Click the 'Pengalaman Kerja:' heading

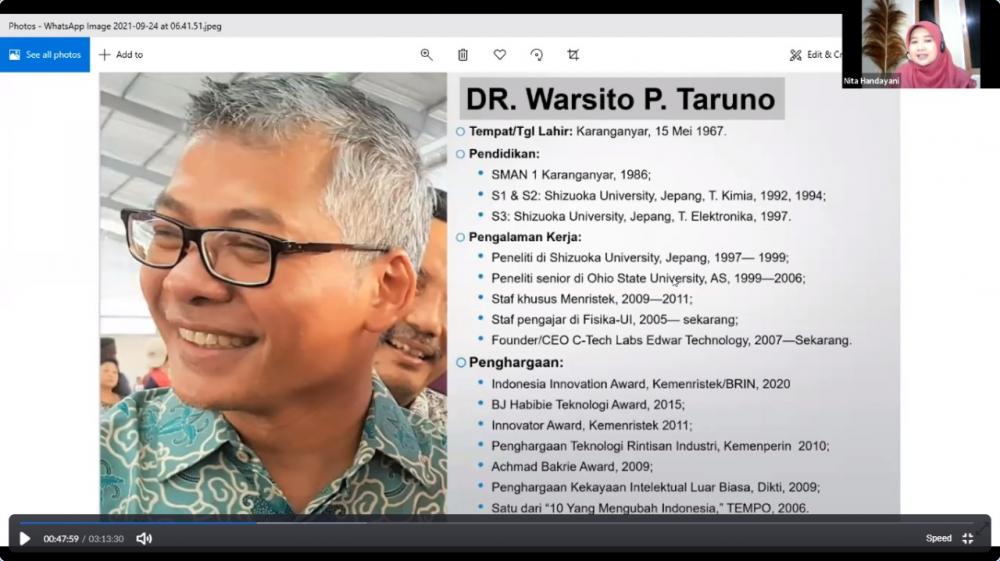(525, 237)
